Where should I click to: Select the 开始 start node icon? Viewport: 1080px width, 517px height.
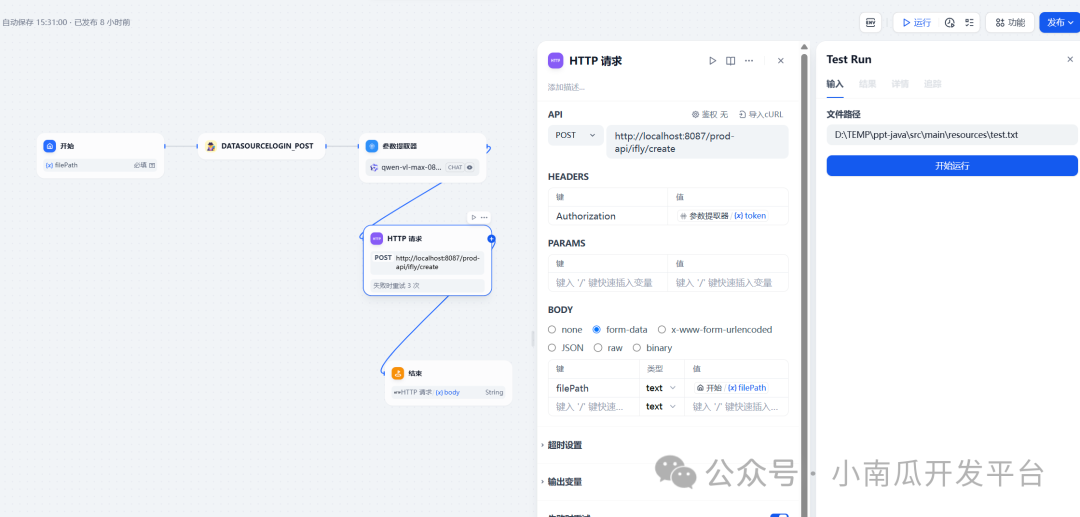click(x=50, y=146)
